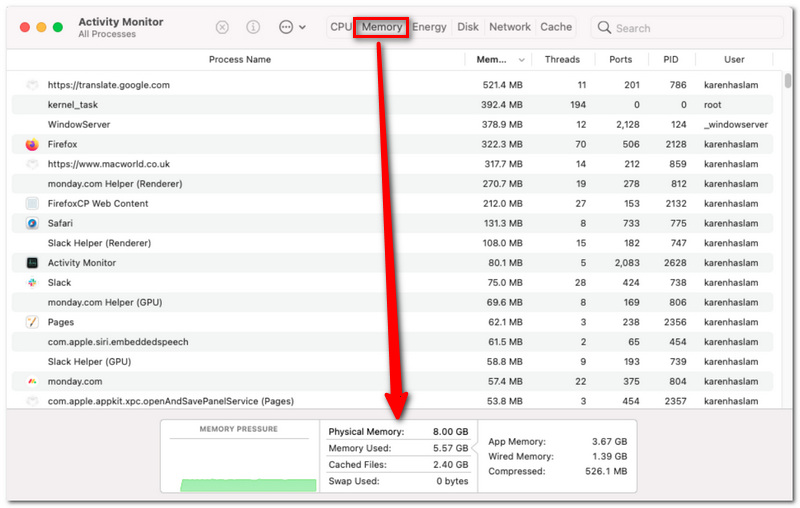The width and height of the screenshot is (800, 508).
Task: Click the Slack icon in process list
Action: [32, 283]
